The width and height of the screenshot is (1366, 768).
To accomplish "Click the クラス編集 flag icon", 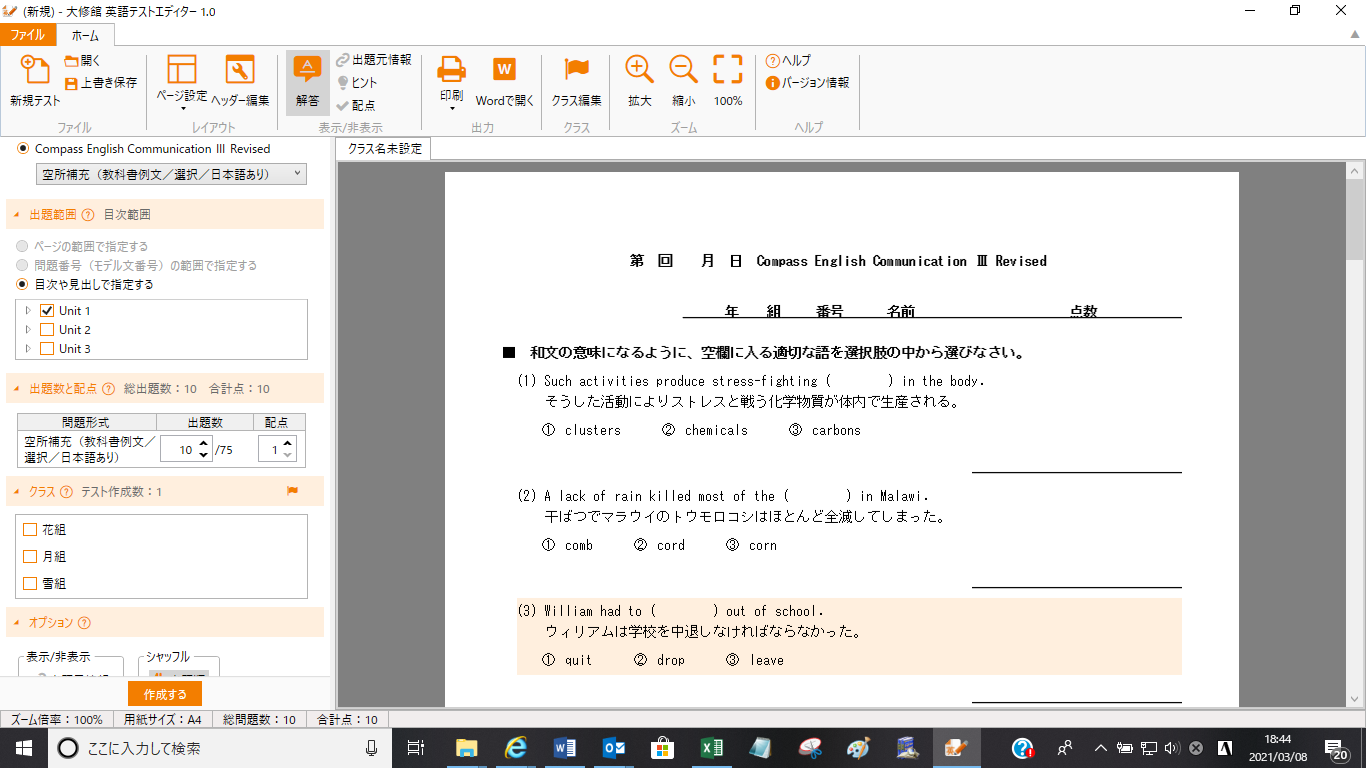I will [x=577, y=70].
